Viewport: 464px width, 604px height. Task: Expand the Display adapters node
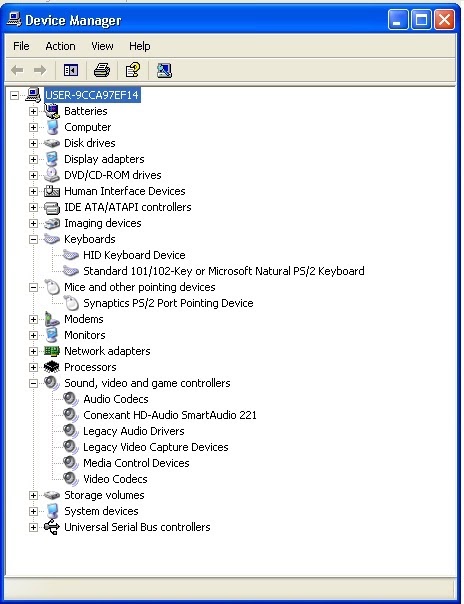tap(34, 159)
